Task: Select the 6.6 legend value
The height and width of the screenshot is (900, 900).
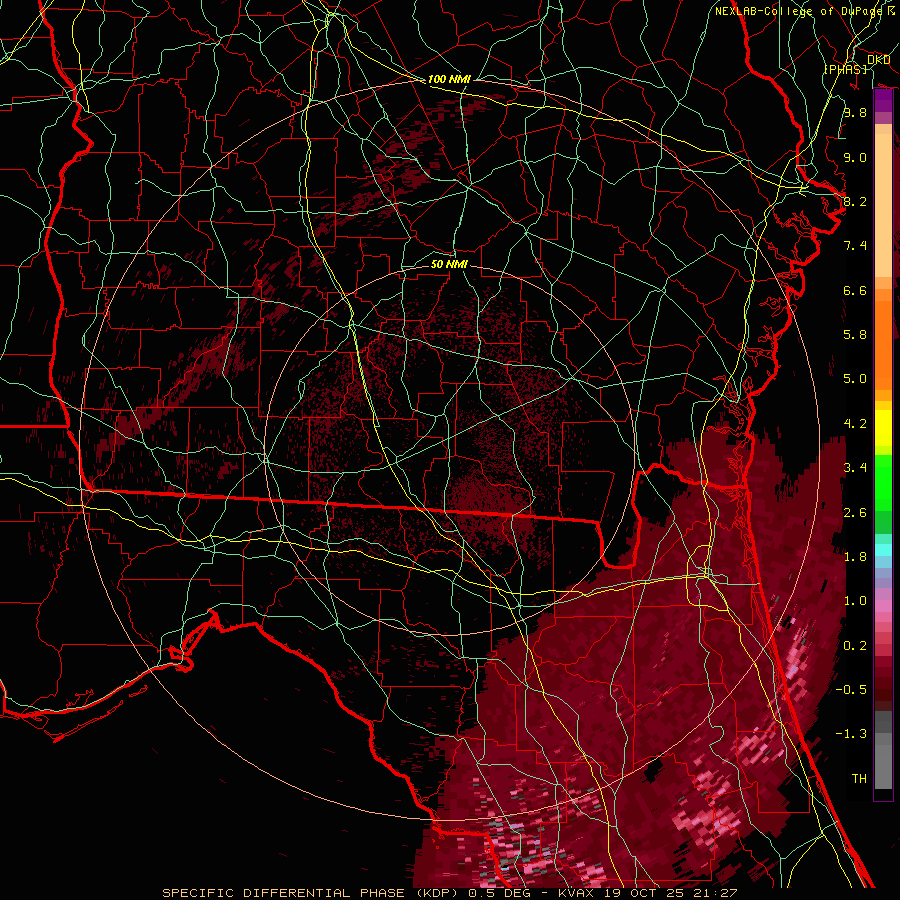Action: (855, 290)
